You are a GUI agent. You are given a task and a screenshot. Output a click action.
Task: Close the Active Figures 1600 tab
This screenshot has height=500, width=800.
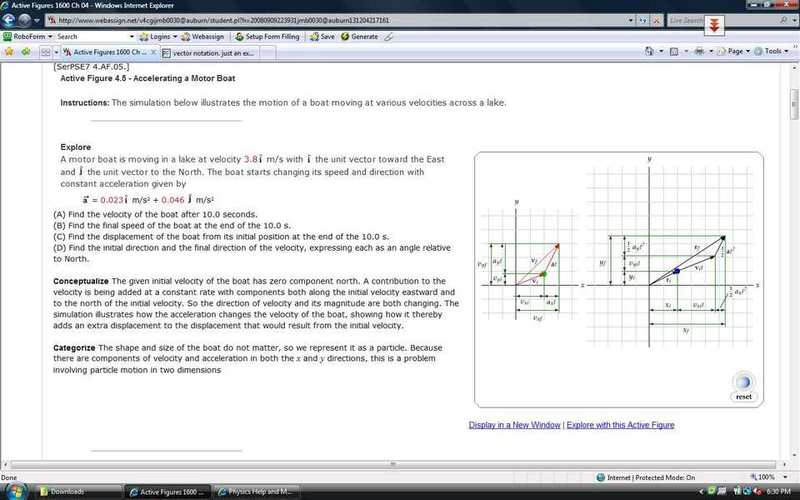pos(154,52)
